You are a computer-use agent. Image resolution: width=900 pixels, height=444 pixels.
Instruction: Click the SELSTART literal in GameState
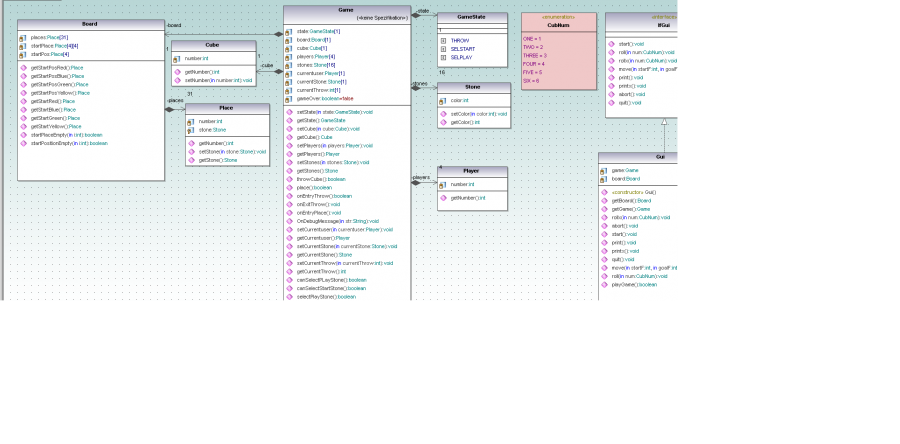pos(463,49)
